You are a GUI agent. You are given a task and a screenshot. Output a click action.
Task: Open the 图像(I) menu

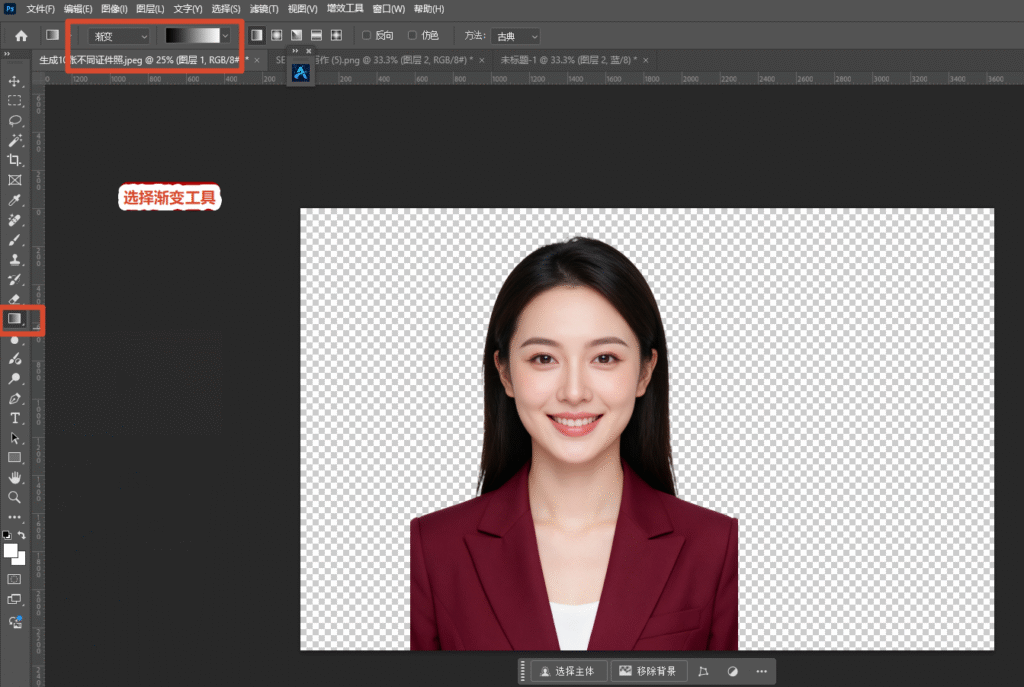tap(114, 9)
